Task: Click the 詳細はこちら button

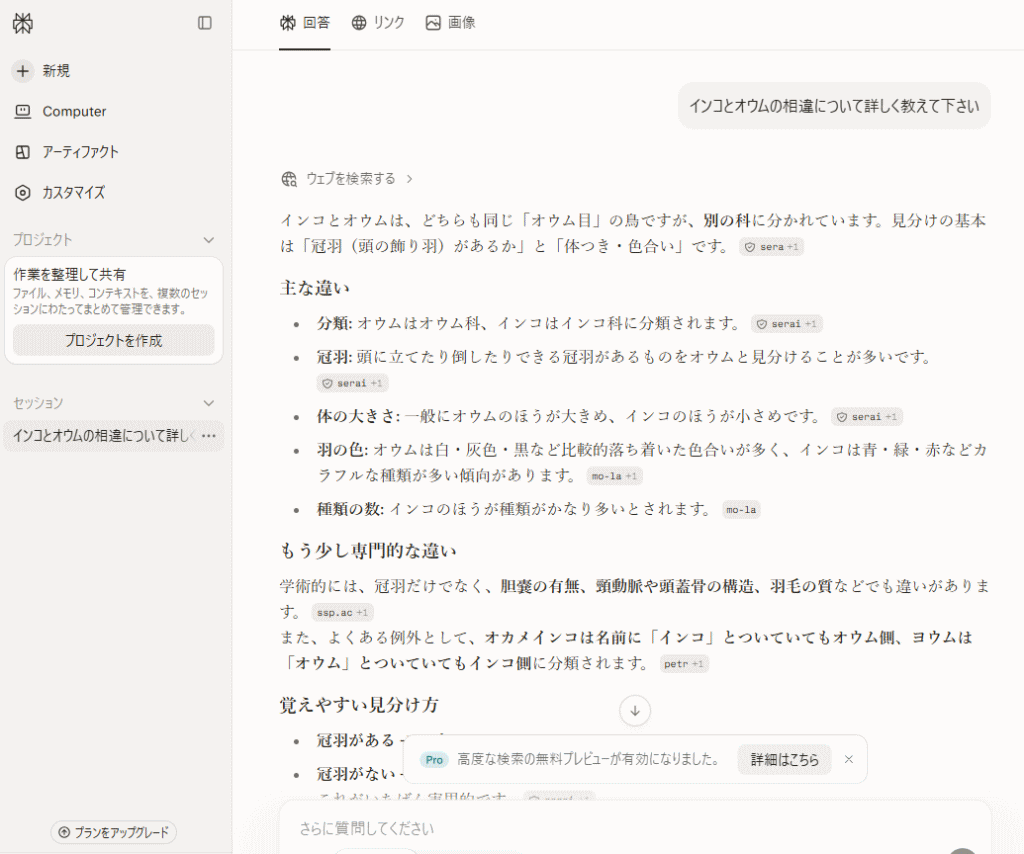Action: pyautogui.click(x=784, y=759)
